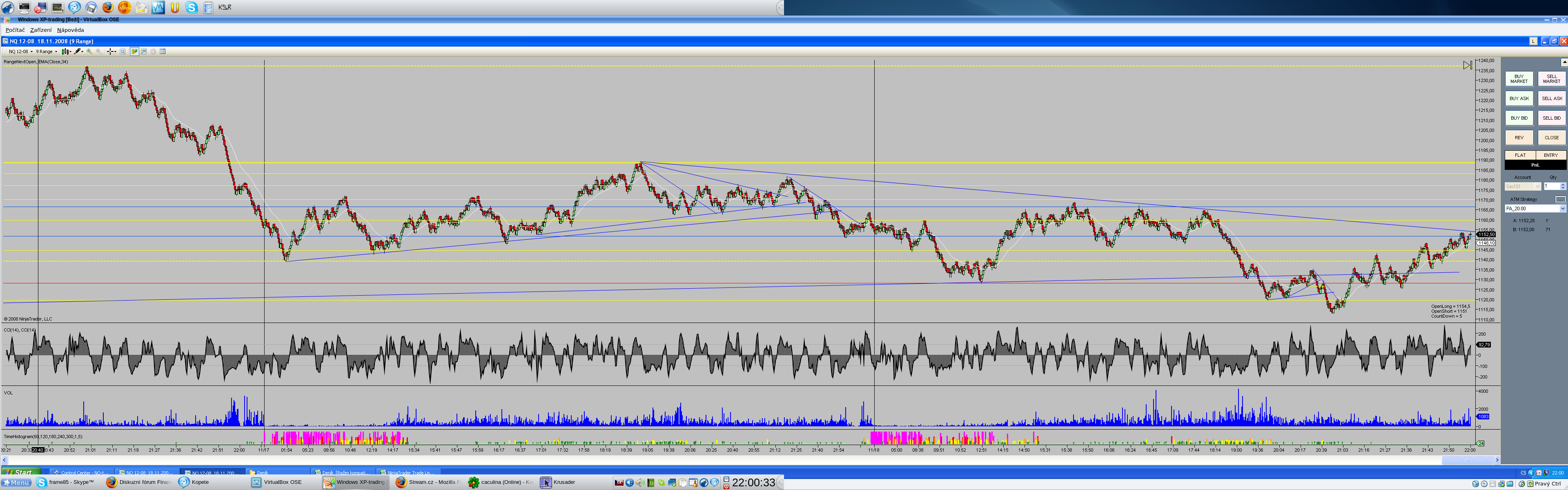Open the NQ 12-08 instrument dropdown

[x=20, y=52]
